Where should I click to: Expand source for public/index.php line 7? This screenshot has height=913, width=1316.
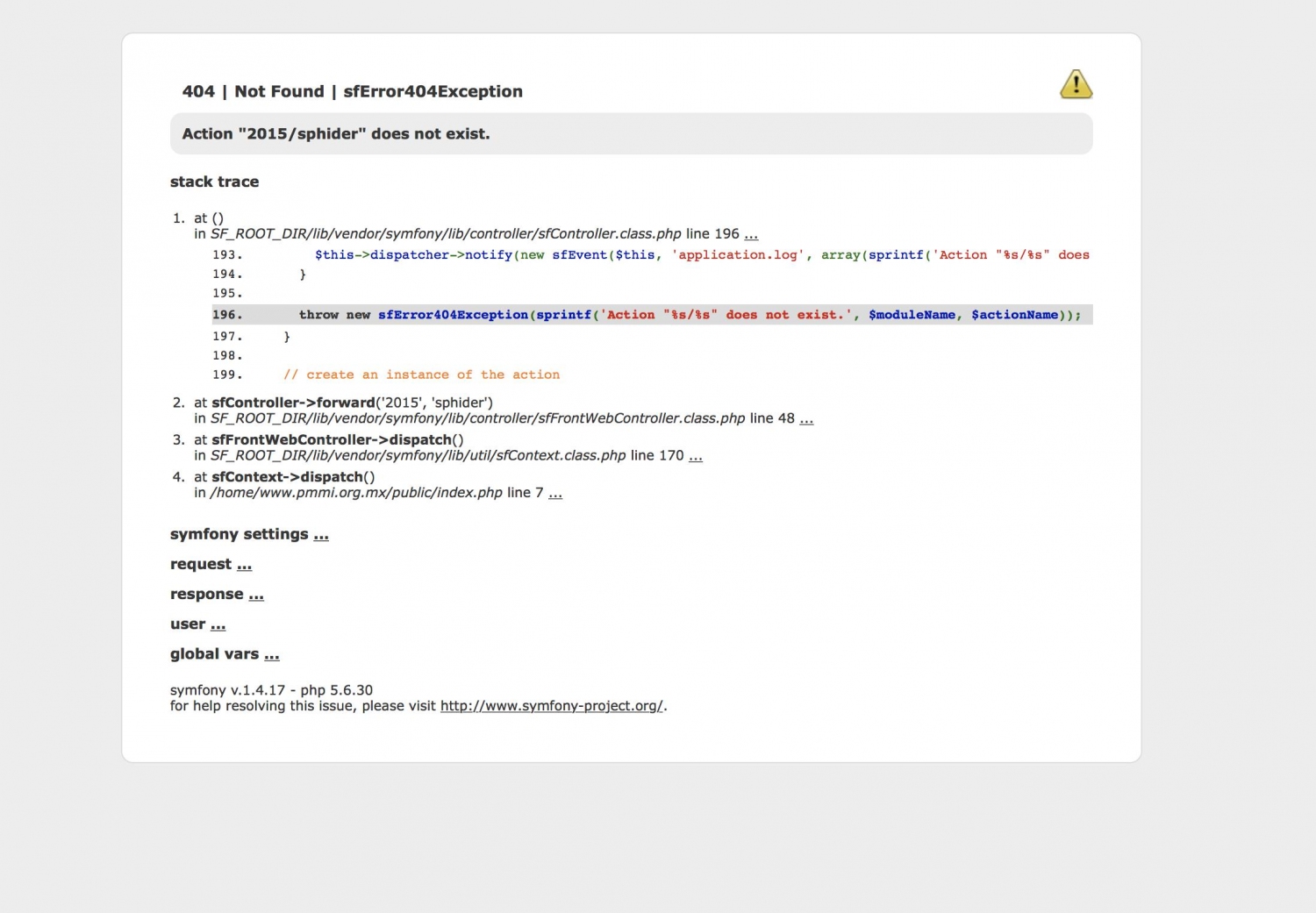(x=555, y=493)
